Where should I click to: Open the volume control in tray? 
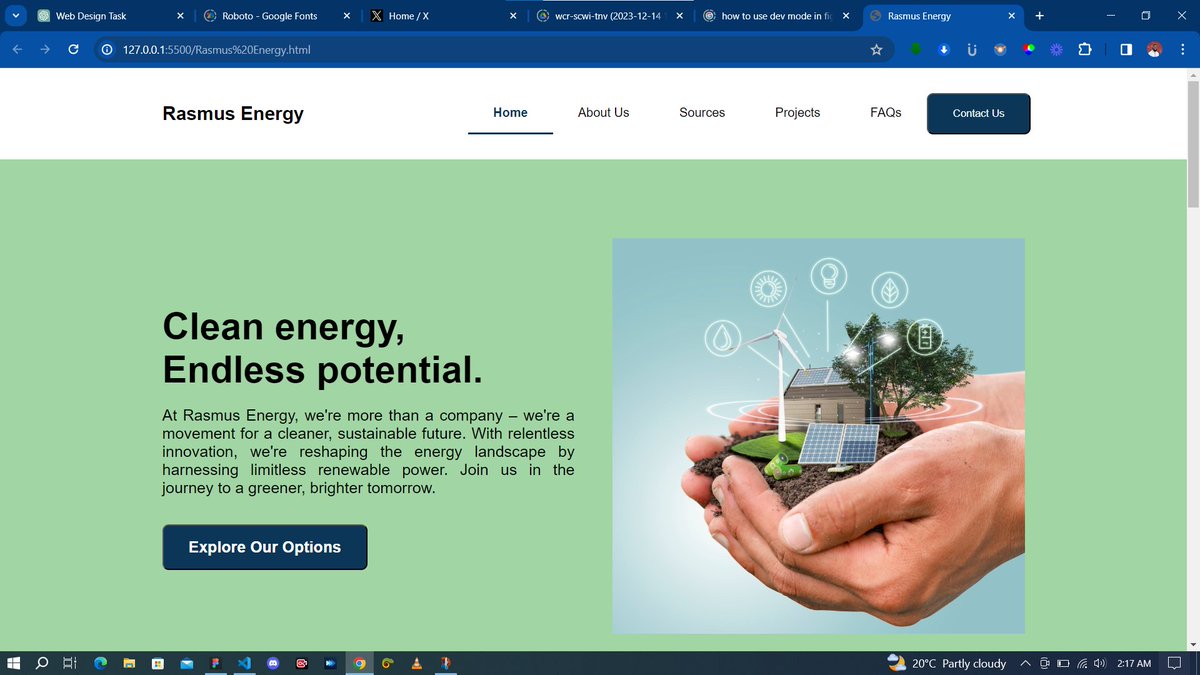[1100, 663]
